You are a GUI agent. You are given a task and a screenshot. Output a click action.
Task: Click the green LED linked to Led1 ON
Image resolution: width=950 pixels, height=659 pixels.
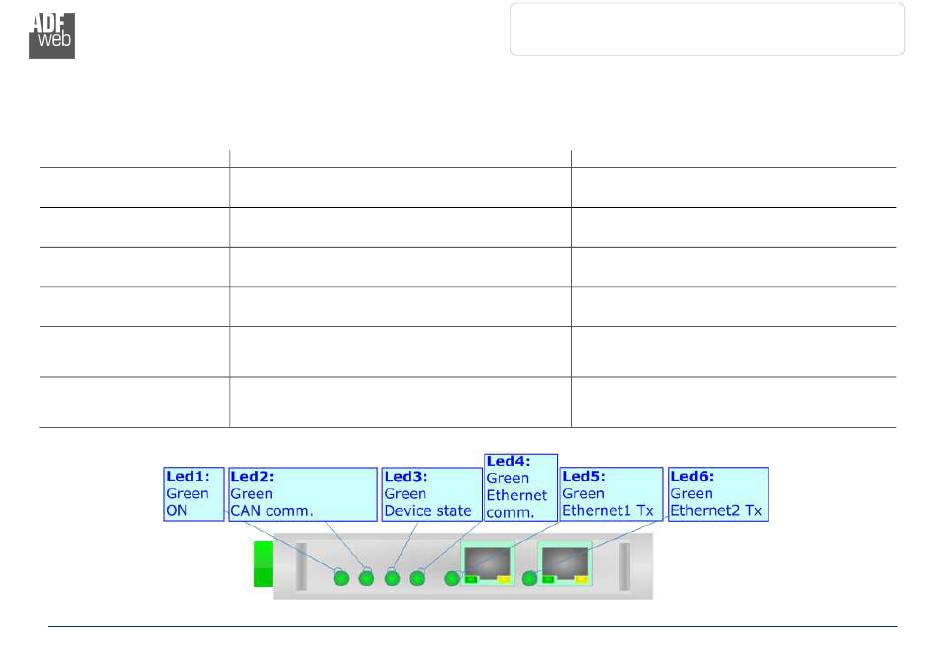[x=342, y=578]
